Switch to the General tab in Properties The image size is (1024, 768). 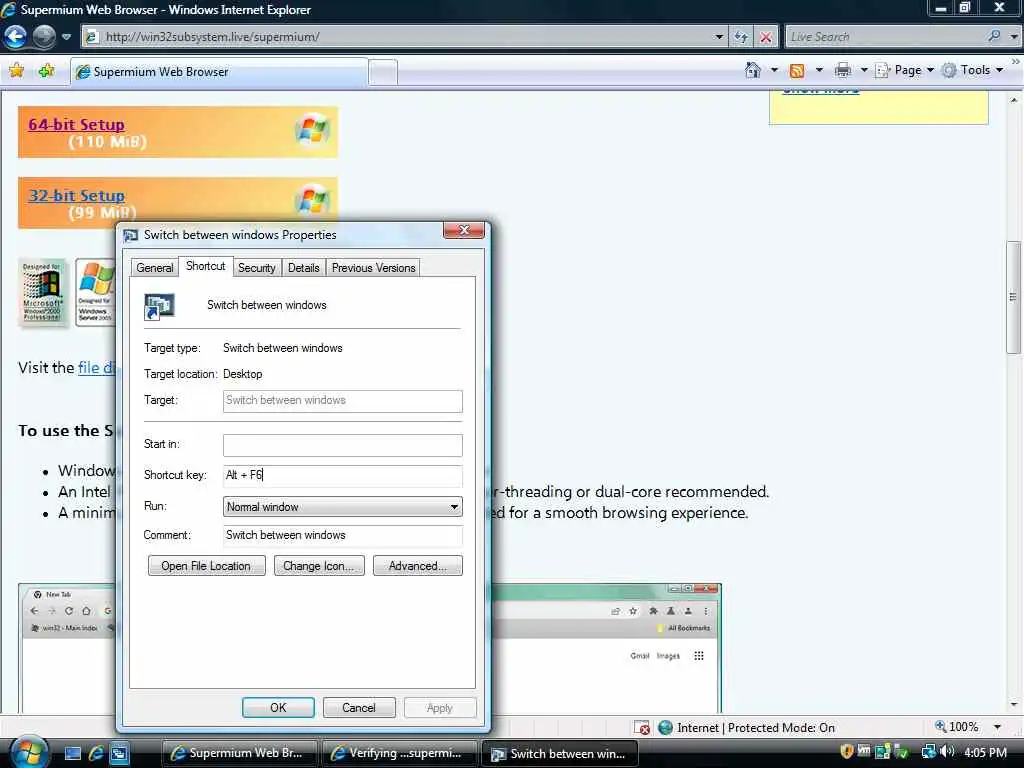[x=155, y=268]
